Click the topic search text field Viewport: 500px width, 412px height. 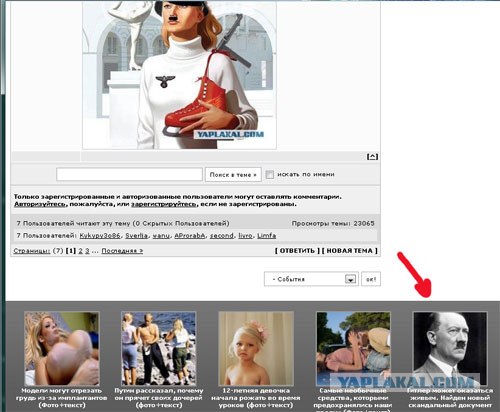tap(129, 174)
